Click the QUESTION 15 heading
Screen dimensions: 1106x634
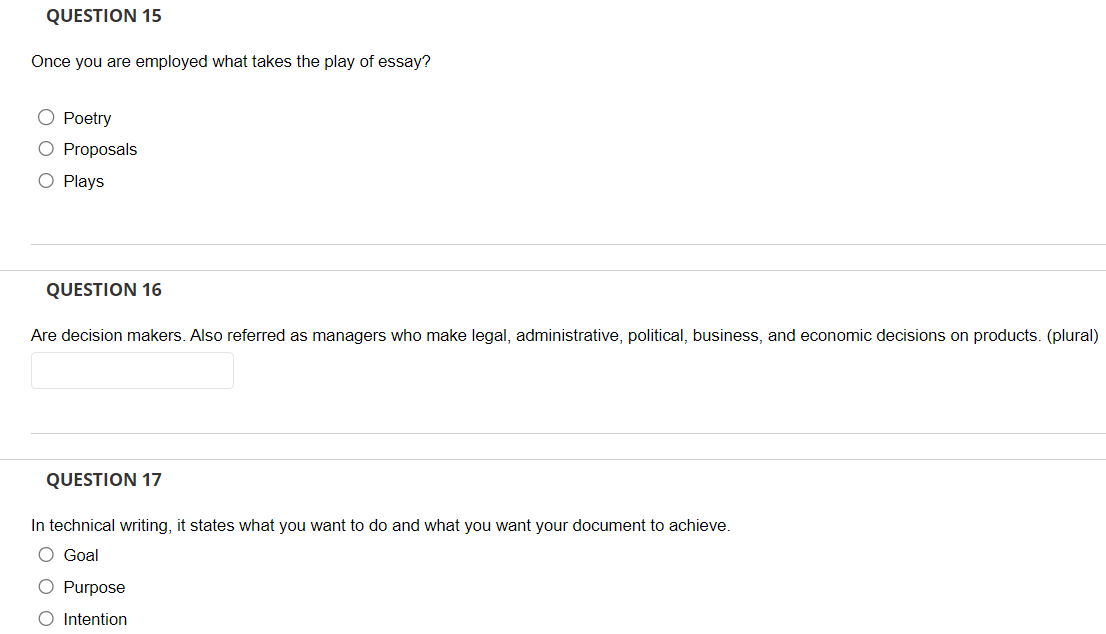(x=104, y=16)
